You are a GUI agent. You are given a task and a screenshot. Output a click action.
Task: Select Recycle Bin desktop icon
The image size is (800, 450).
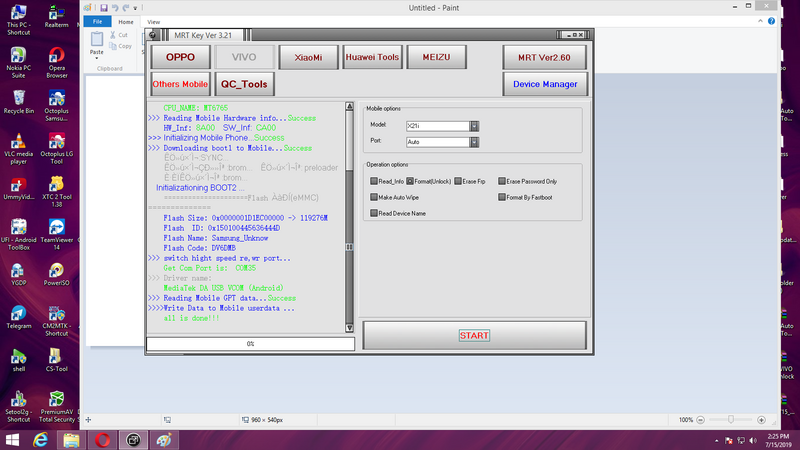(19, 102)
